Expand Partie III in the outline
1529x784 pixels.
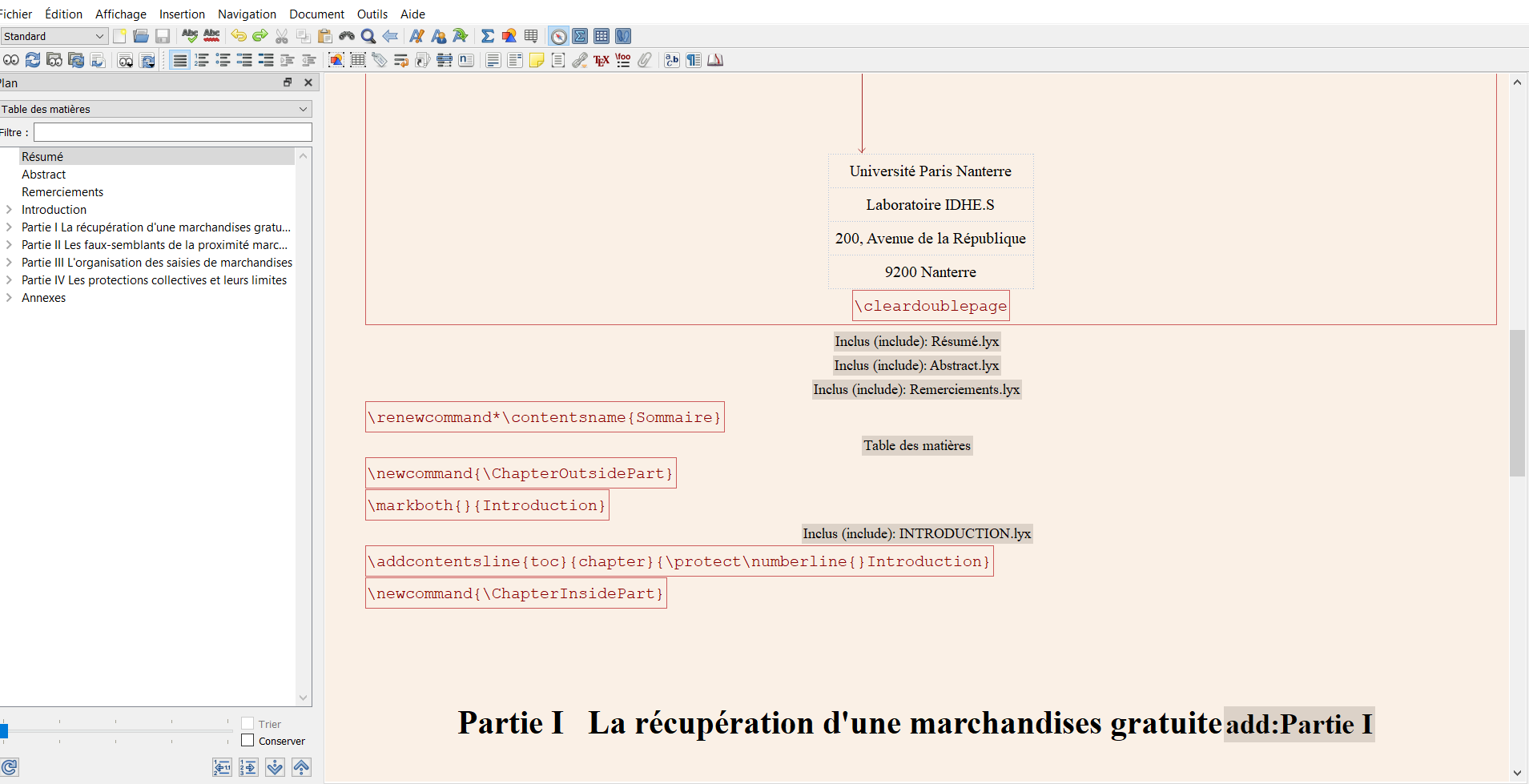[9, 263]
